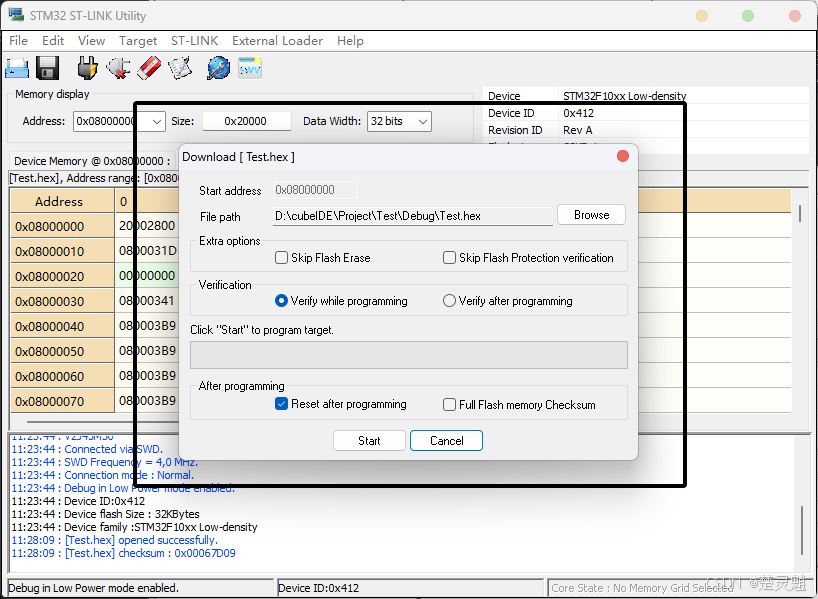Select address row 0x08000010

click(62, 251)
